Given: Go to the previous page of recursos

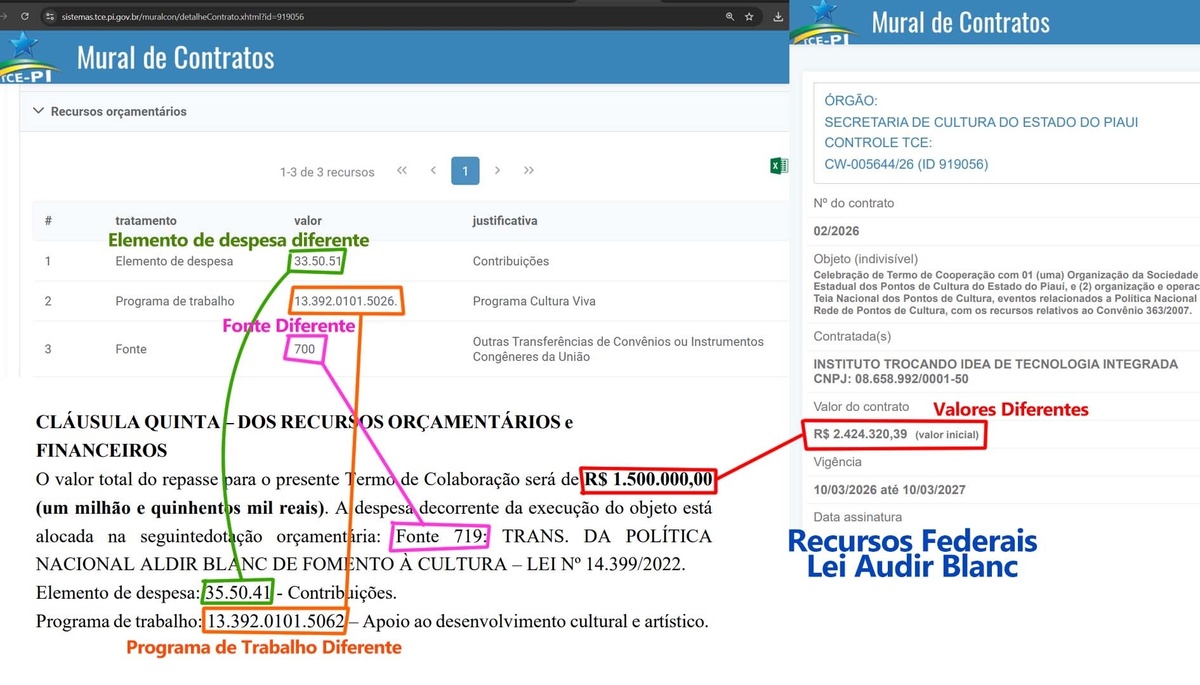Looking at the screenshot, I should click(x=433, y=171).
